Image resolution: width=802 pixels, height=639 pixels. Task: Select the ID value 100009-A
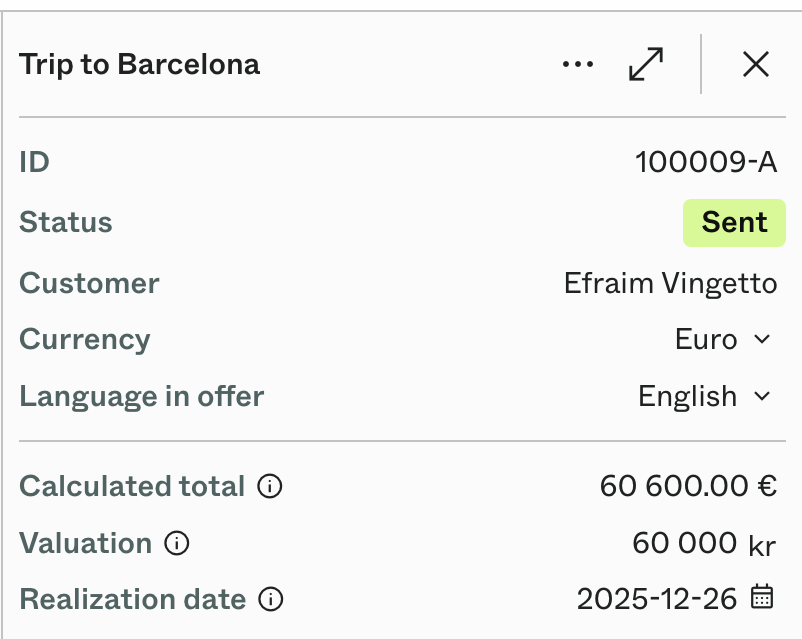(708, 162)
